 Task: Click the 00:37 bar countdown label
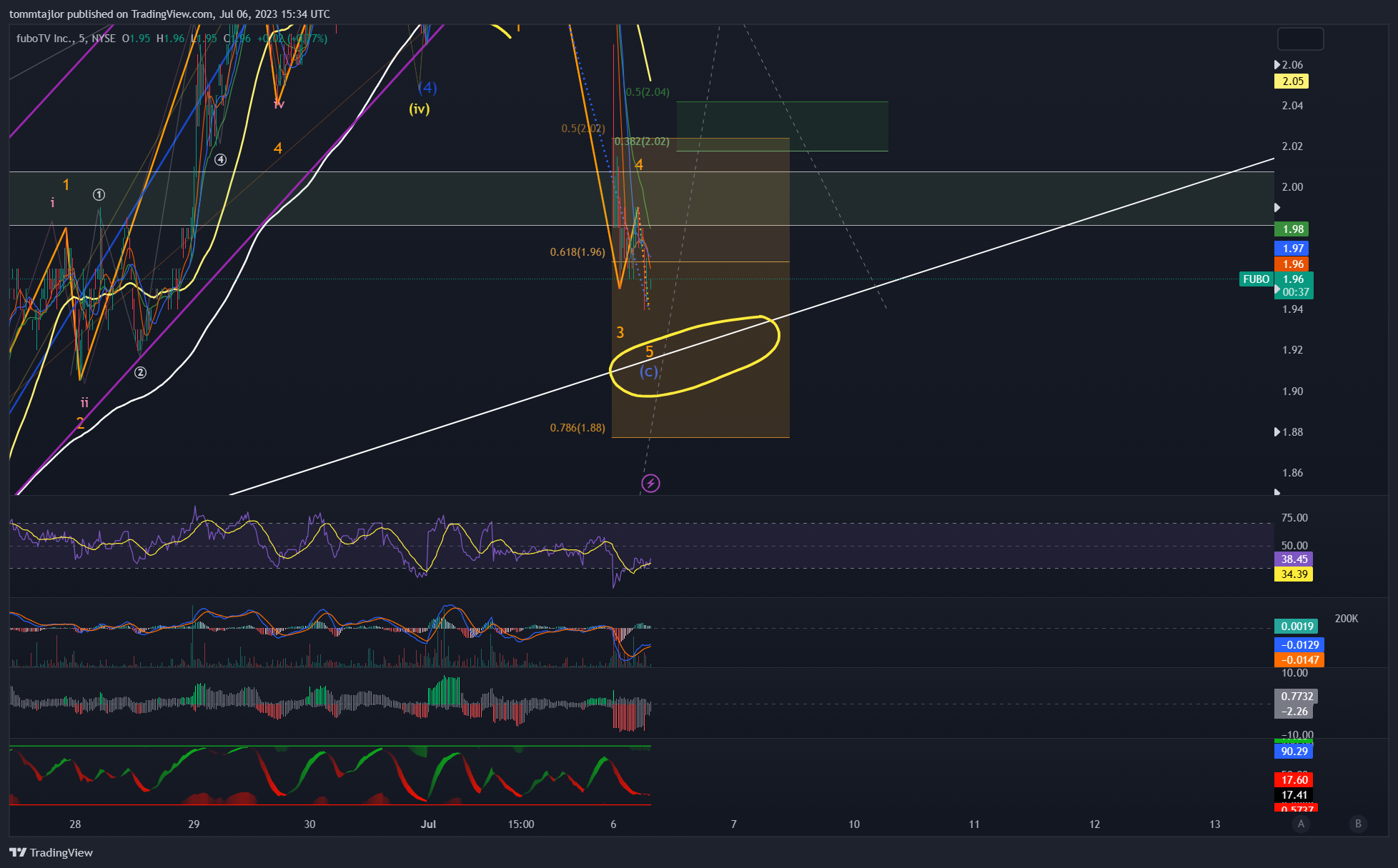click(x=1295, y=292)
